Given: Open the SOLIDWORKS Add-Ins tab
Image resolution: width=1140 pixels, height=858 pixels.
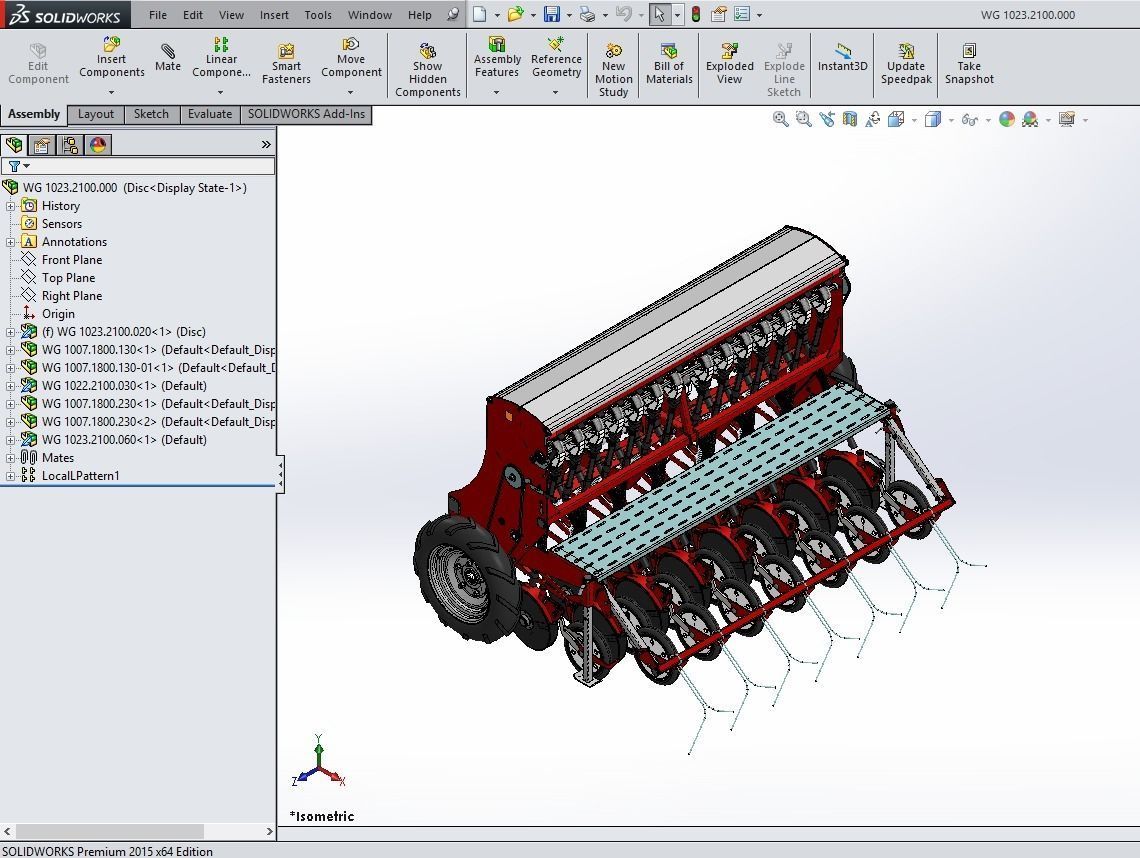Looking at the screenshot, I should click(306, 114).
